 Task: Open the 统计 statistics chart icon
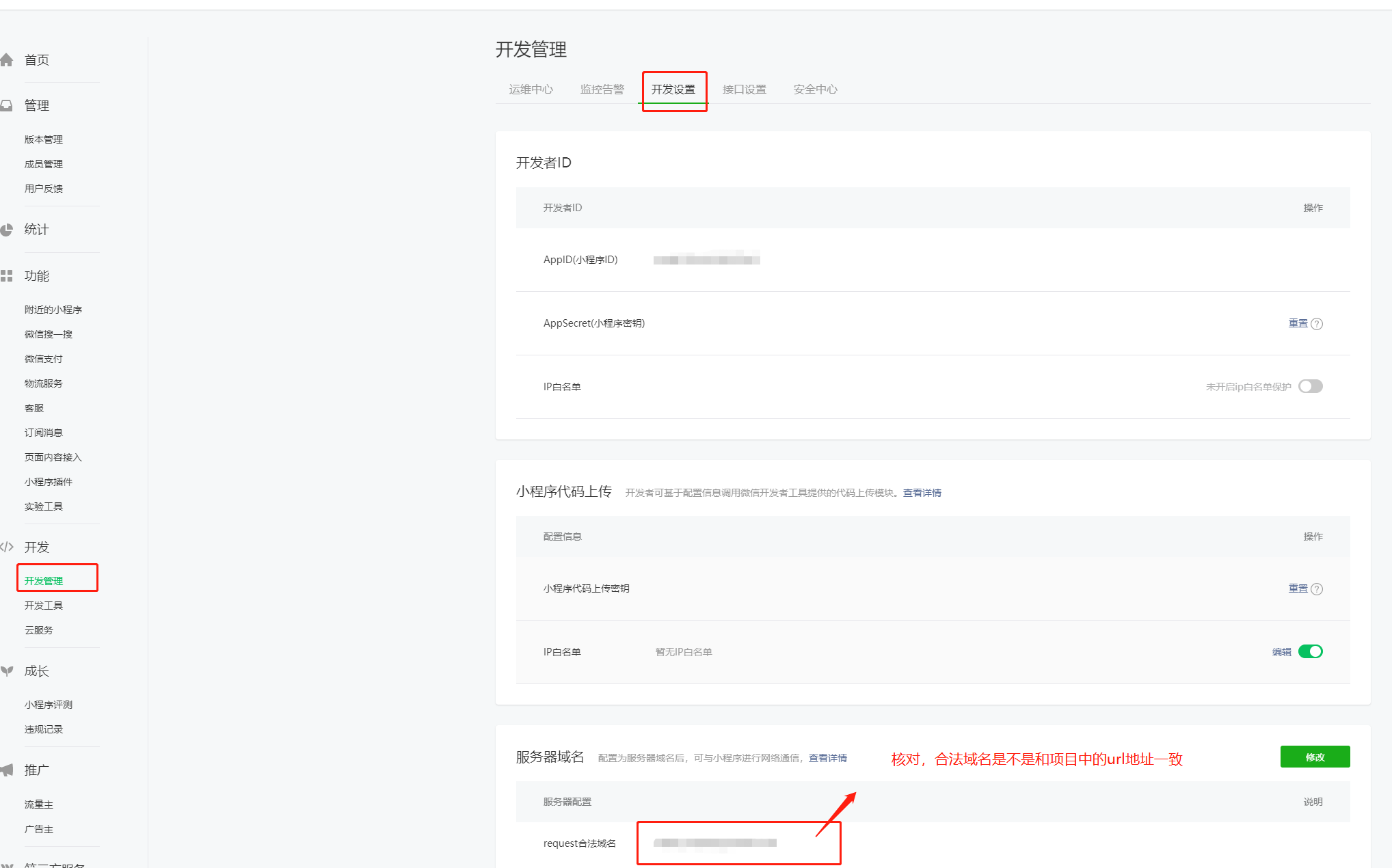point(8,230)
